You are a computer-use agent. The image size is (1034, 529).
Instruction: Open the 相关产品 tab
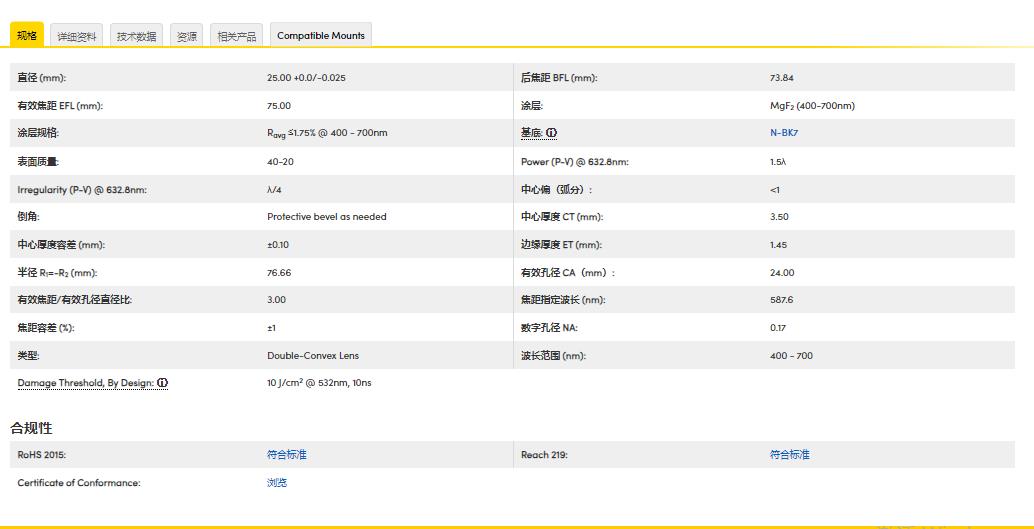tap(237, 36)
